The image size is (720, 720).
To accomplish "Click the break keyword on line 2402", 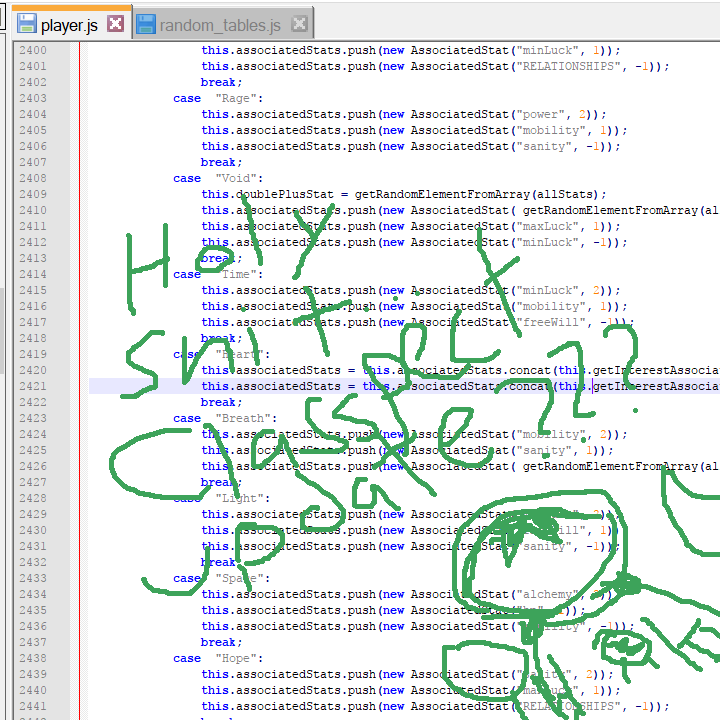I will pos(219,82).
